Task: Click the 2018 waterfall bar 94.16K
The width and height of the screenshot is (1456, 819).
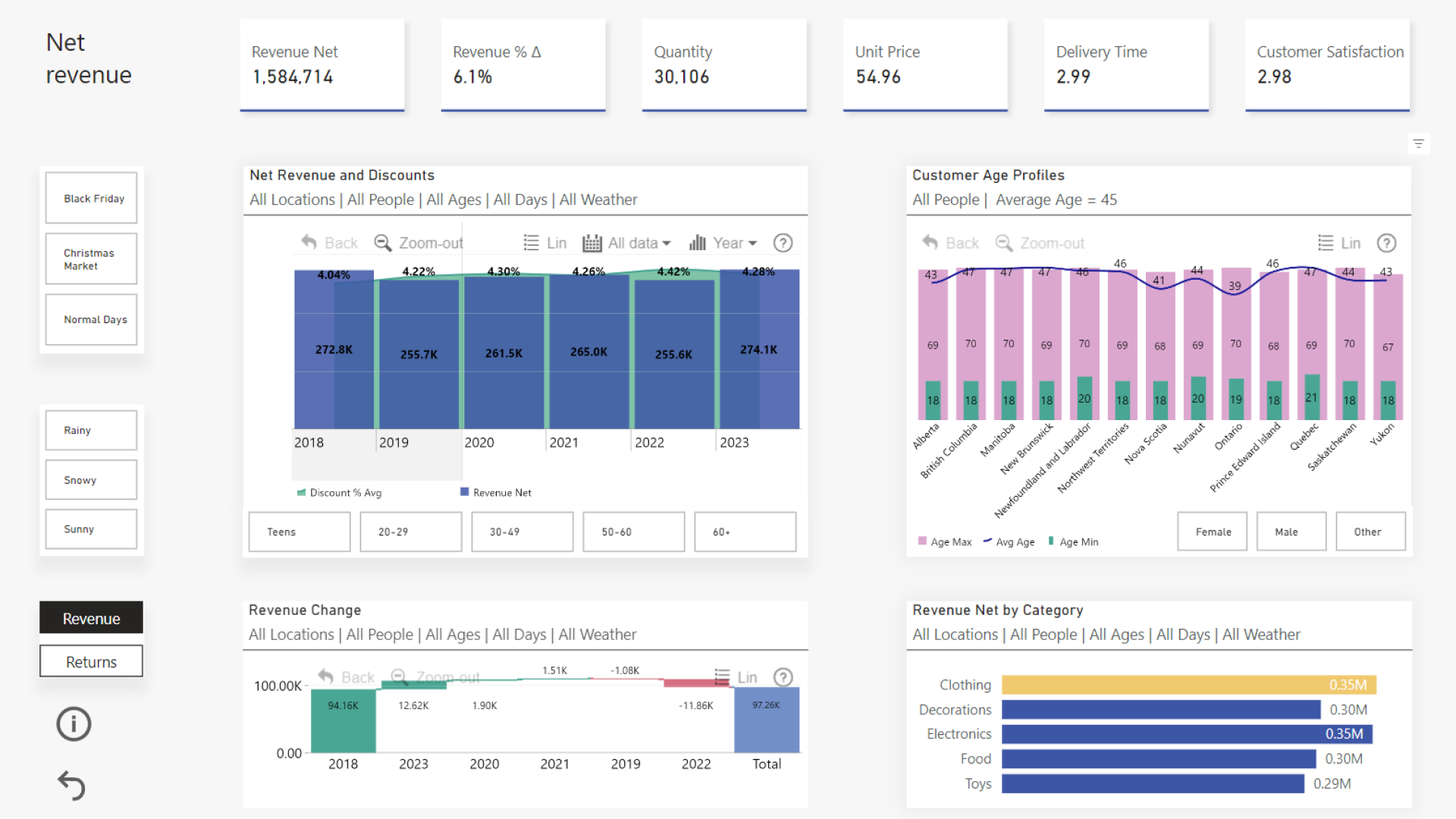Action: tap(344, 720)
